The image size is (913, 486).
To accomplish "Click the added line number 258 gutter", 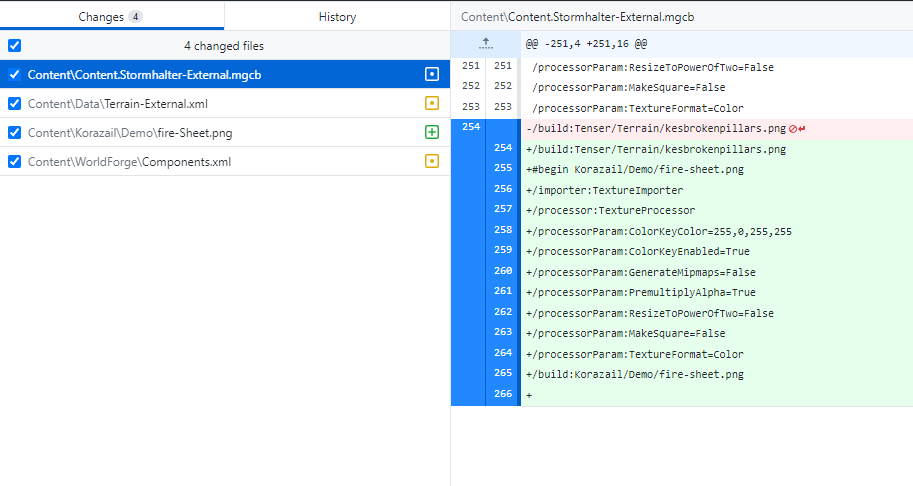I will click(502, 231).
